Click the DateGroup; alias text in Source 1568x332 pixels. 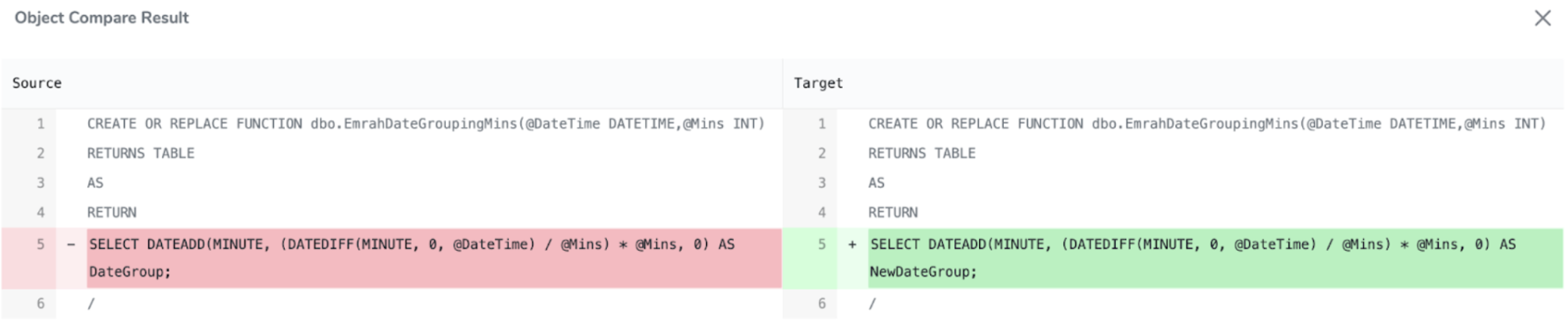129,272
